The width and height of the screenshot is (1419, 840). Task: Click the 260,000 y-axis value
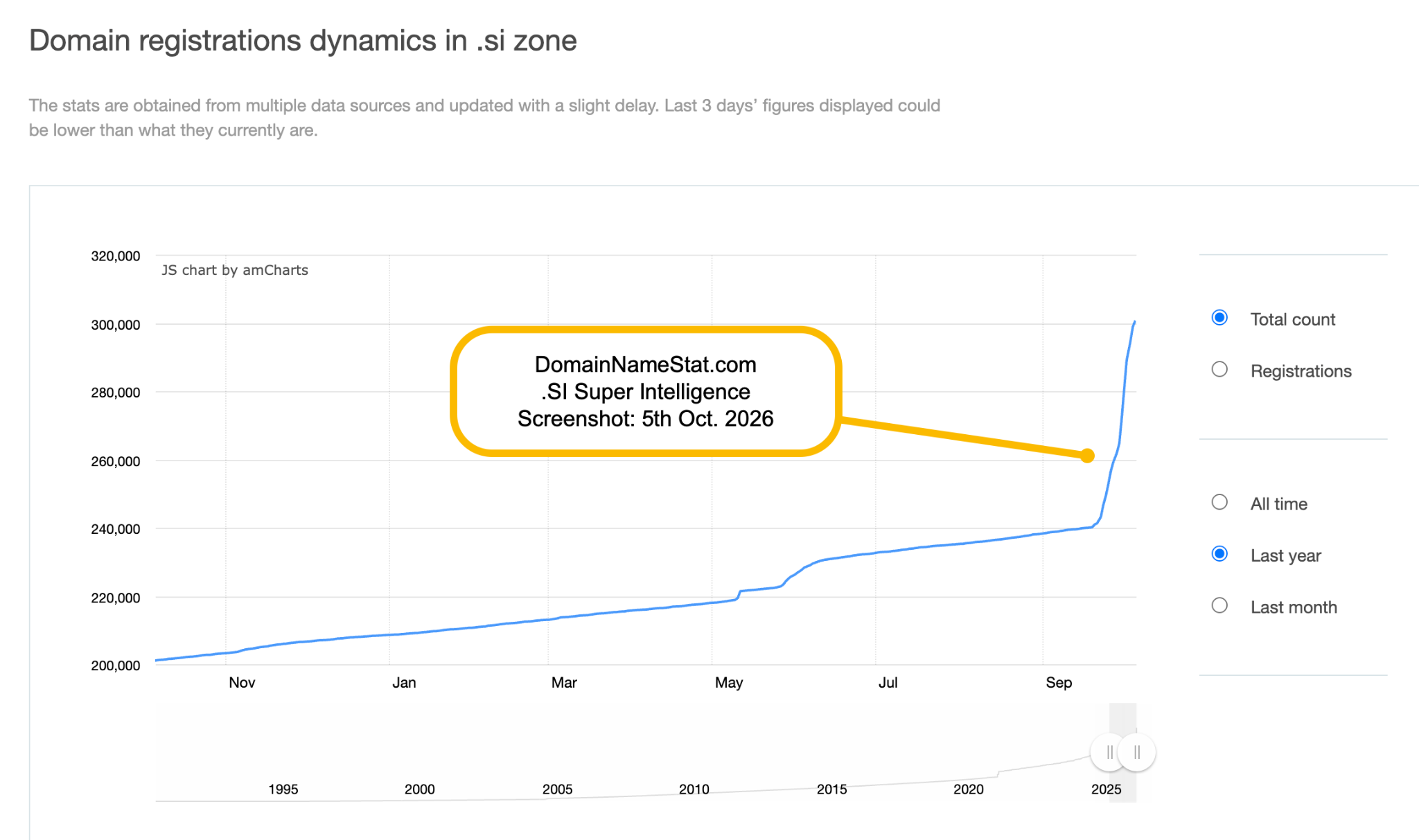point(115,461)
